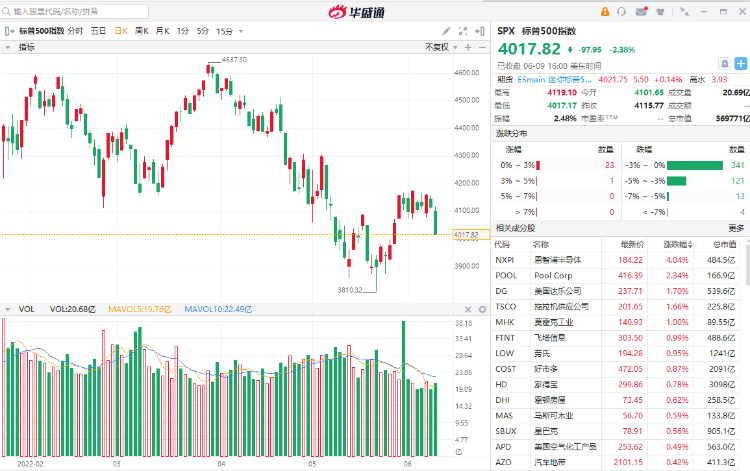750x471 pixels.
Task: Sort by 名称 column header
Action: click(x=541, y=245)
